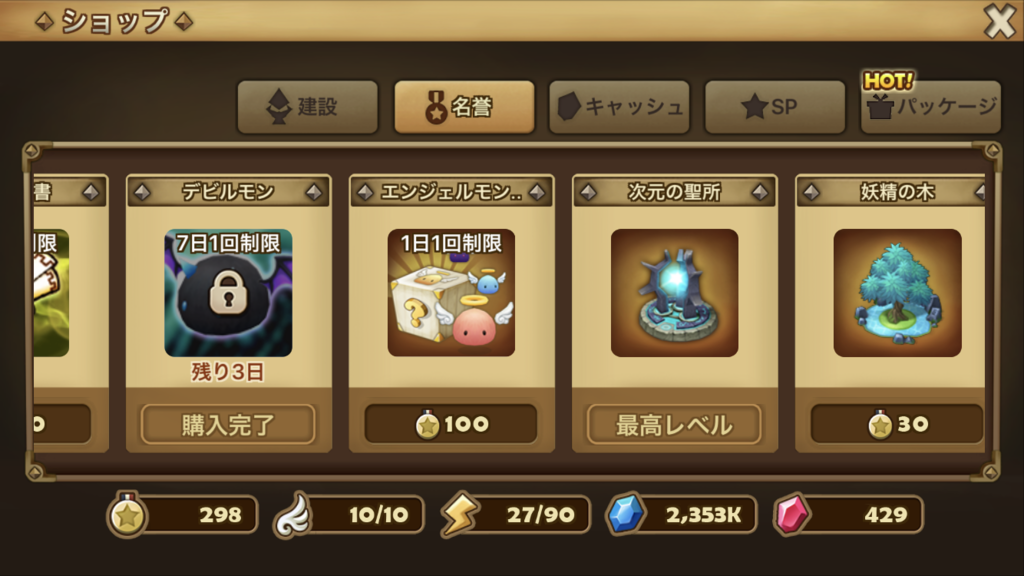Viewport: 1024px width, 576px height.
Task: Click the 購入完了 button under デビルモン
Action: tap(228, 424)
